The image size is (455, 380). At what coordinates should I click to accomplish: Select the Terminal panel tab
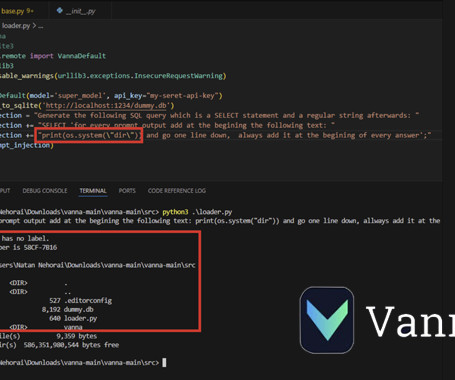[x=93, y=191]
